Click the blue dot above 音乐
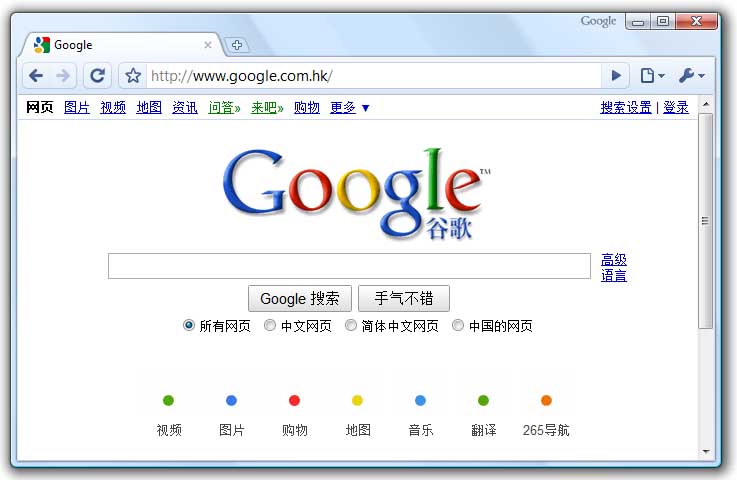 point(420,401)
